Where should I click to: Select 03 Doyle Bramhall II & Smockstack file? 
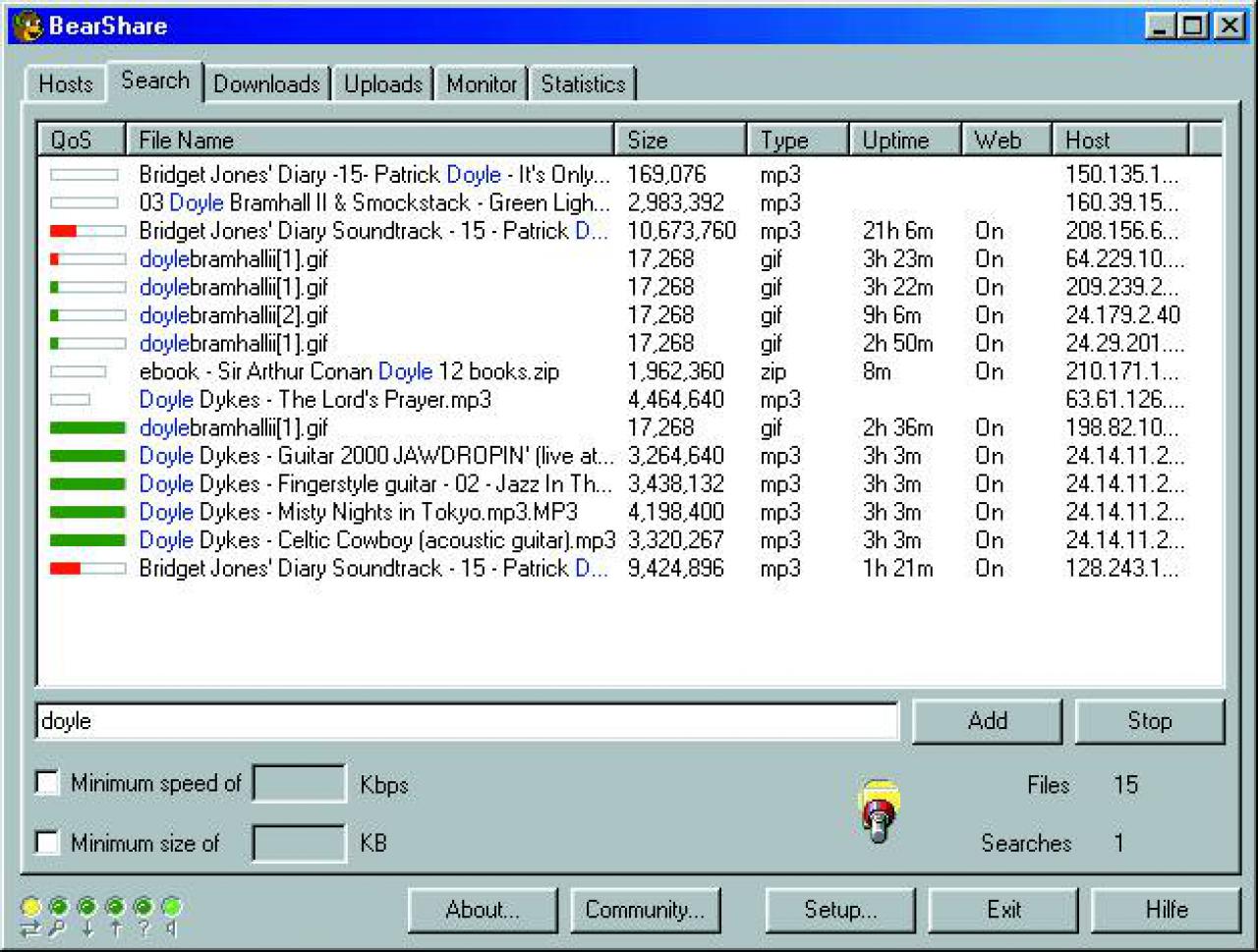pos(373,203)
